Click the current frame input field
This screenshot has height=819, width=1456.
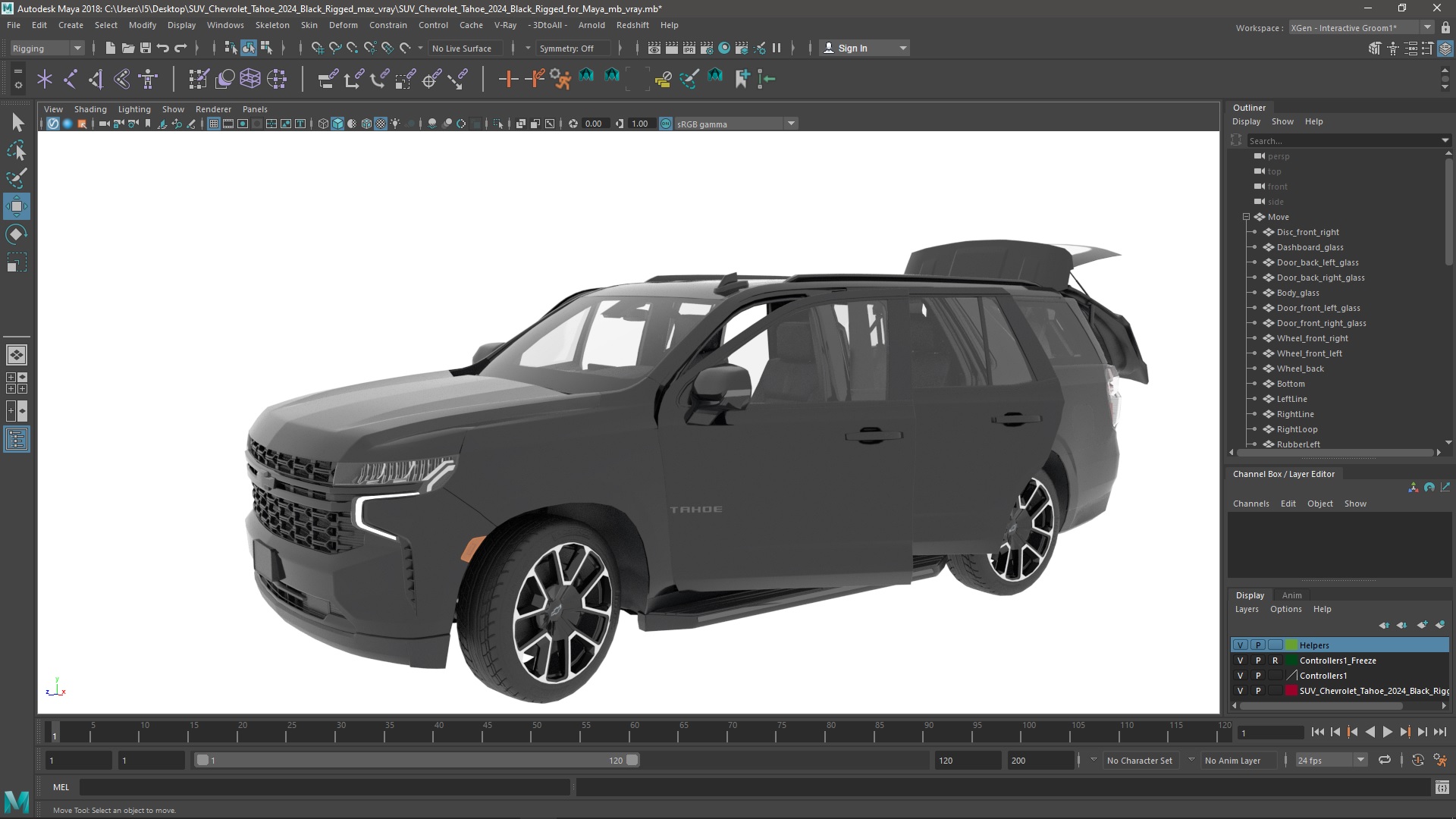(1270, 733)
